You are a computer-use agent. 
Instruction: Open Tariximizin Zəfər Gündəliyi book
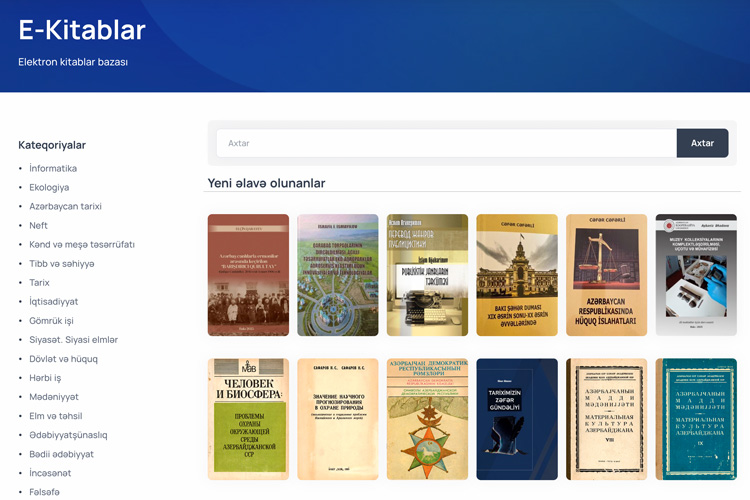click(517, 419)
